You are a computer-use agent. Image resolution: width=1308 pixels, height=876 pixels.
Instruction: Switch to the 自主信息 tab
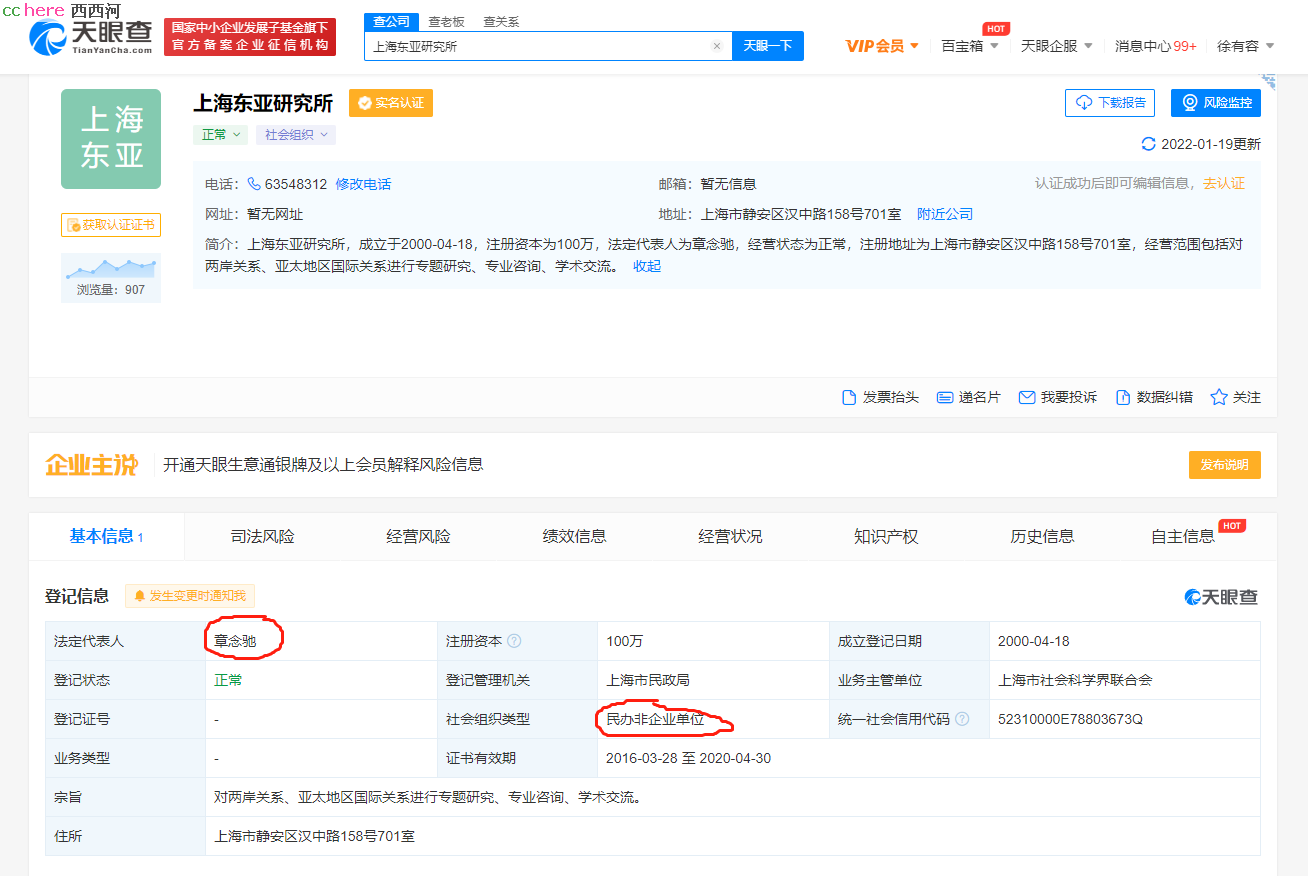point(1183,537)
